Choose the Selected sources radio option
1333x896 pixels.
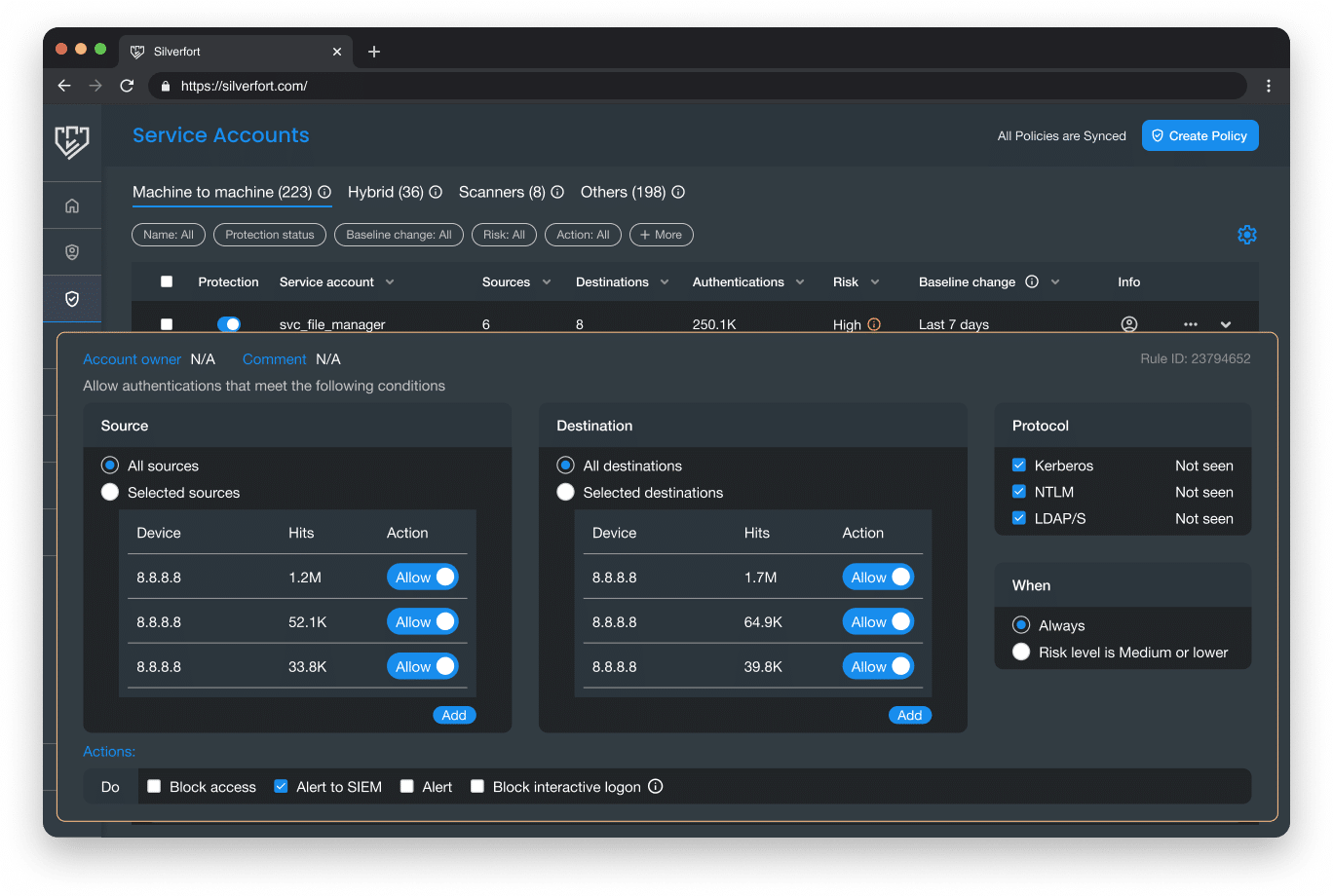110,492
